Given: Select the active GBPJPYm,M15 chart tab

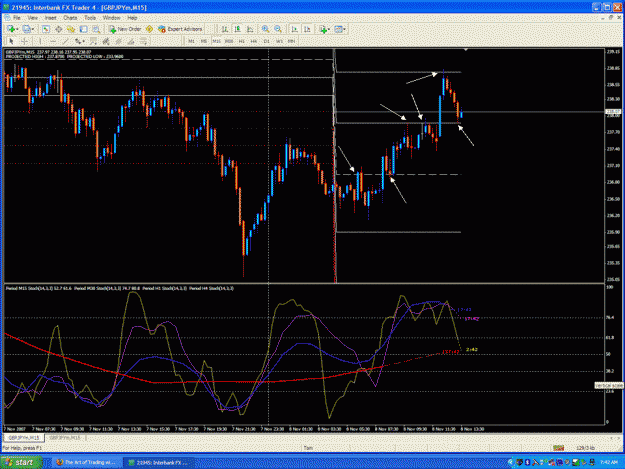Looking at the screenshot, I should (24, 438).
